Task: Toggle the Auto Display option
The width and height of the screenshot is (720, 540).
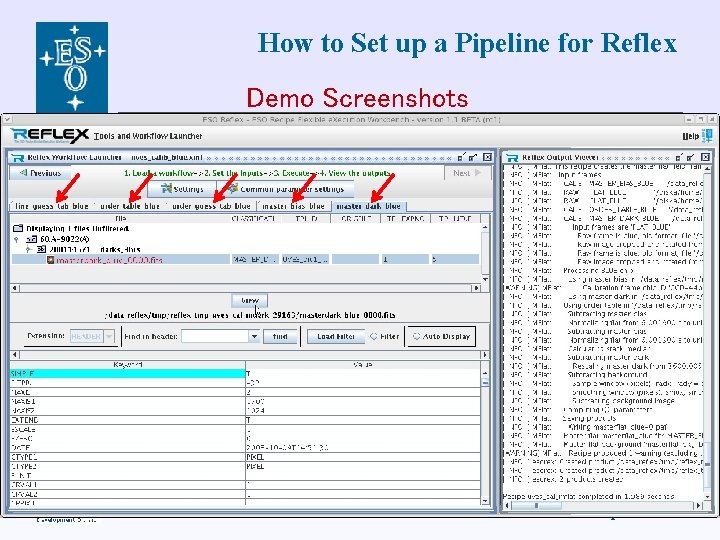Action: point(442,336)
